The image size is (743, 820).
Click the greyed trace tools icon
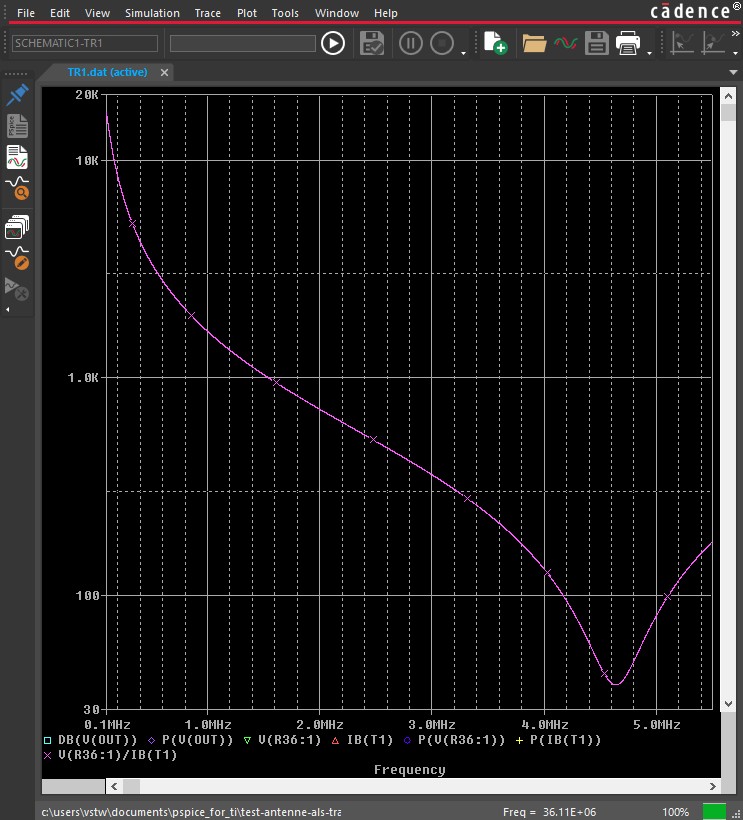[x=16, y=289]
